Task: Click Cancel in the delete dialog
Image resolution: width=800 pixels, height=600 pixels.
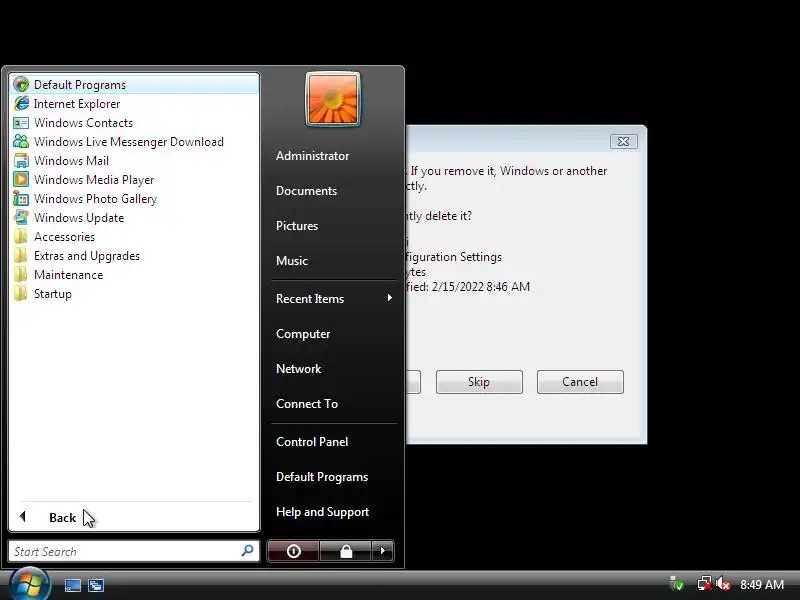Action: [580, 382]
